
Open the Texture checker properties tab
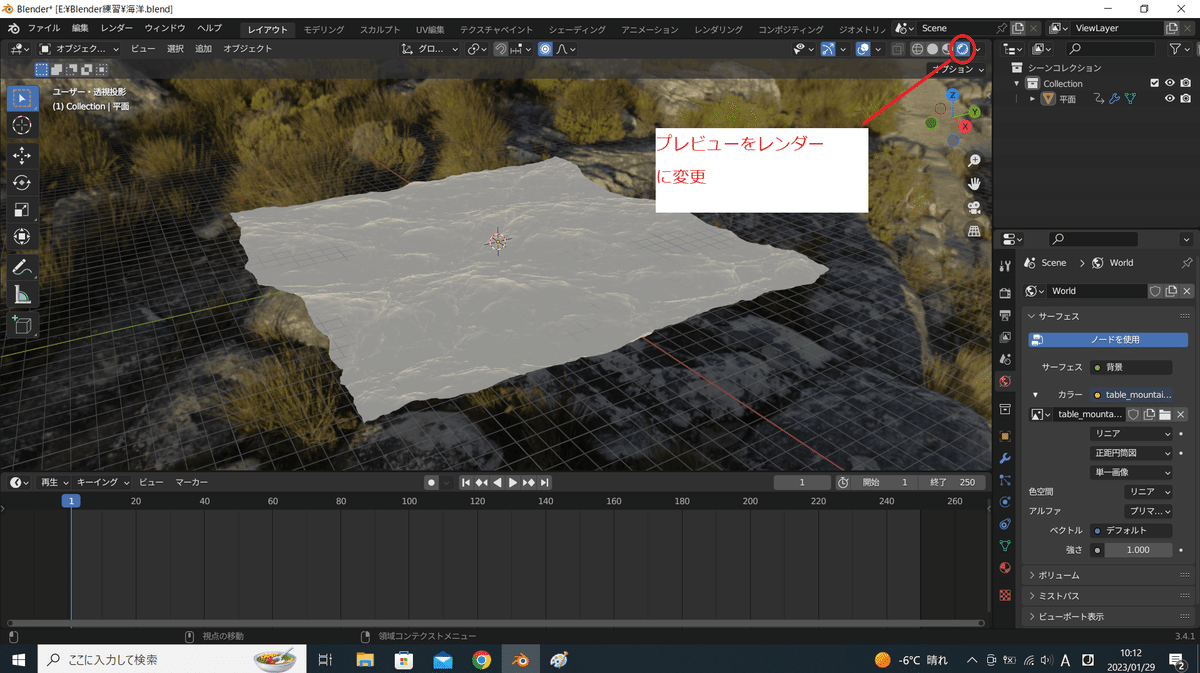pyautogui.click(x=1005, y=595)
